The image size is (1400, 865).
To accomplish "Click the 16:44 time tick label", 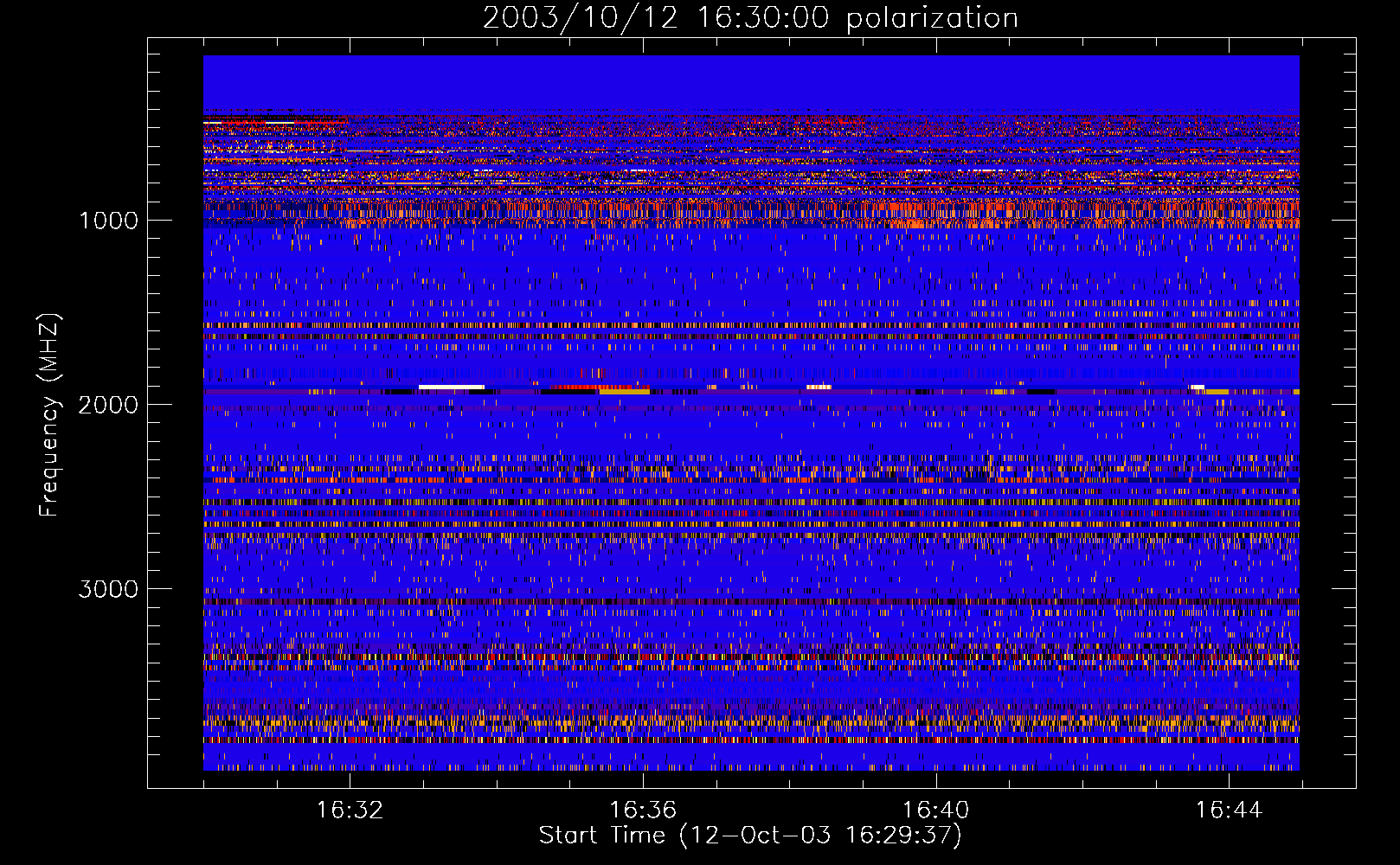I will tap(1230, 811).
